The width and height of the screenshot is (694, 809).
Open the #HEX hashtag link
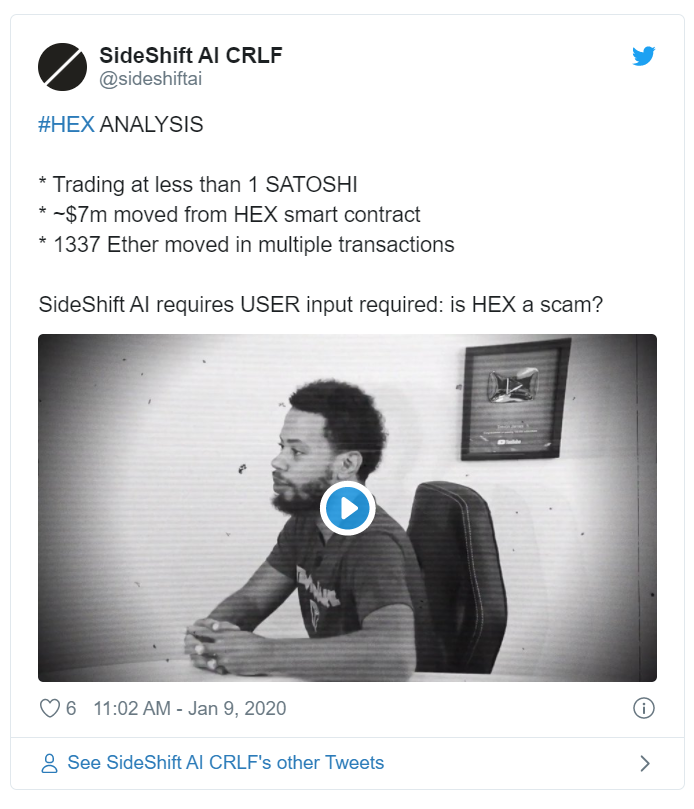click(66, 124)
